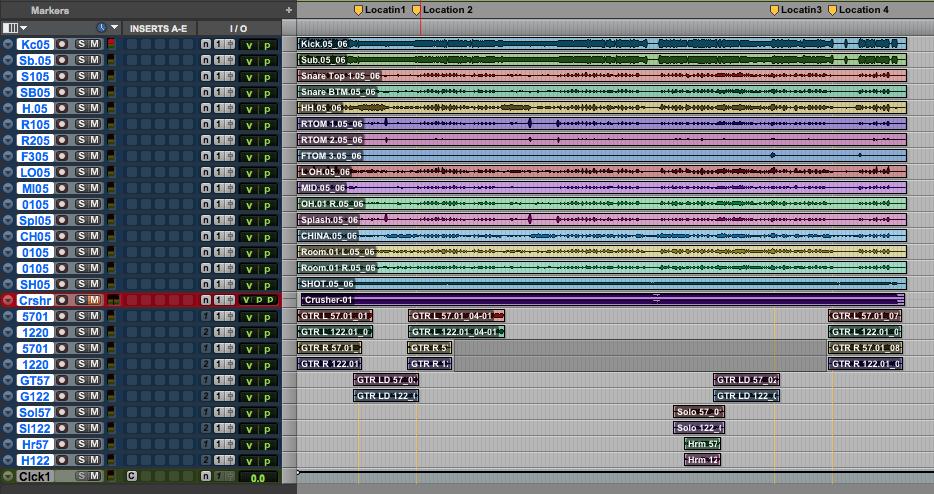Record-enable the GT57 track
Image resolution: width=934 pixels, height=494 pixels.
pos(62,380)
